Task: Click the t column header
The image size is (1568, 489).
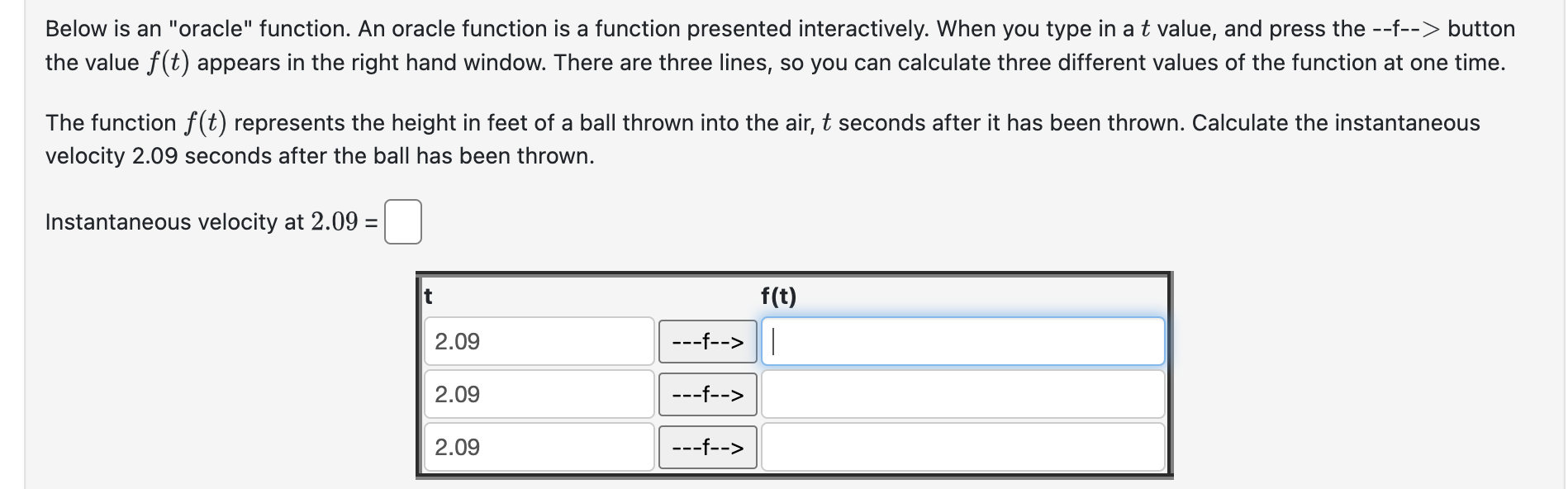Action: click(428, 296)
